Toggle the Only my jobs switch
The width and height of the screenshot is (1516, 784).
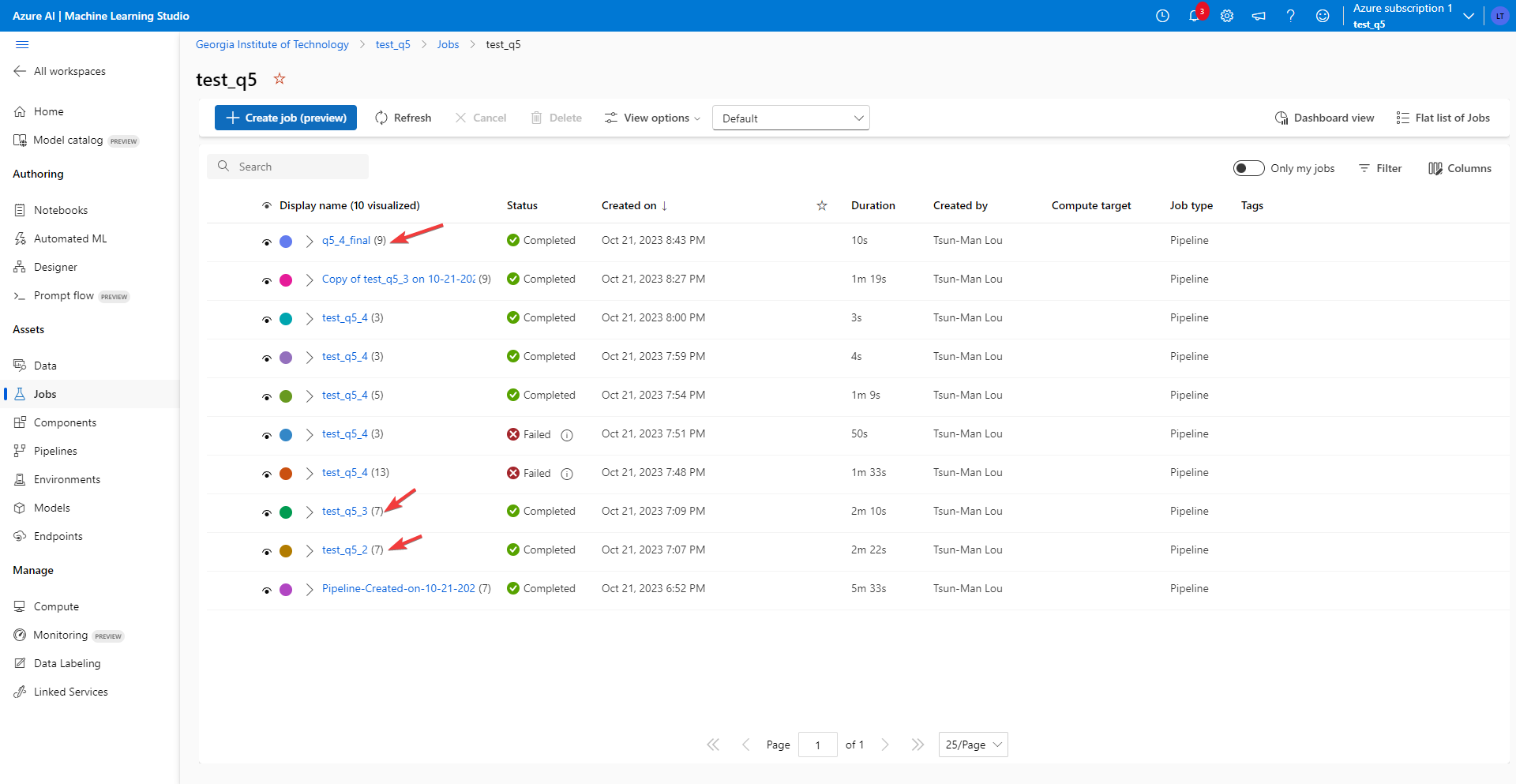coord(1248,168)
